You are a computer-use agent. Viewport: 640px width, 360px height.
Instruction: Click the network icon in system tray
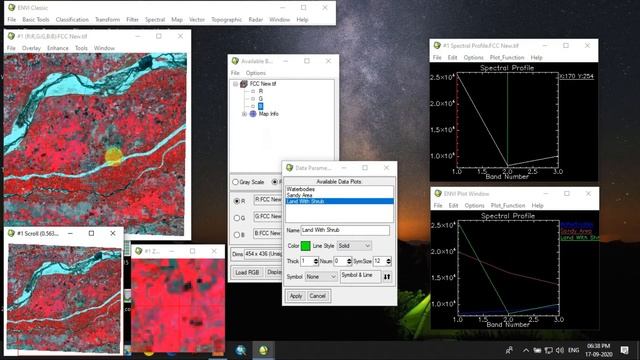click(549, 350)
